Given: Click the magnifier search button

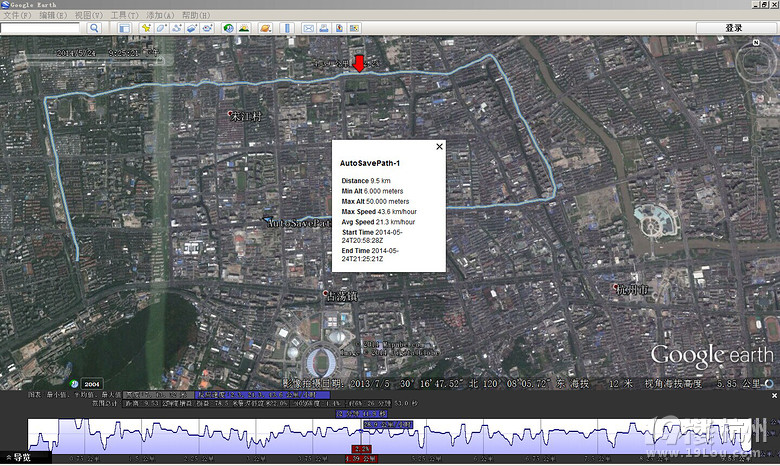Looking at the screenshot, I should [x=94, y=28].
